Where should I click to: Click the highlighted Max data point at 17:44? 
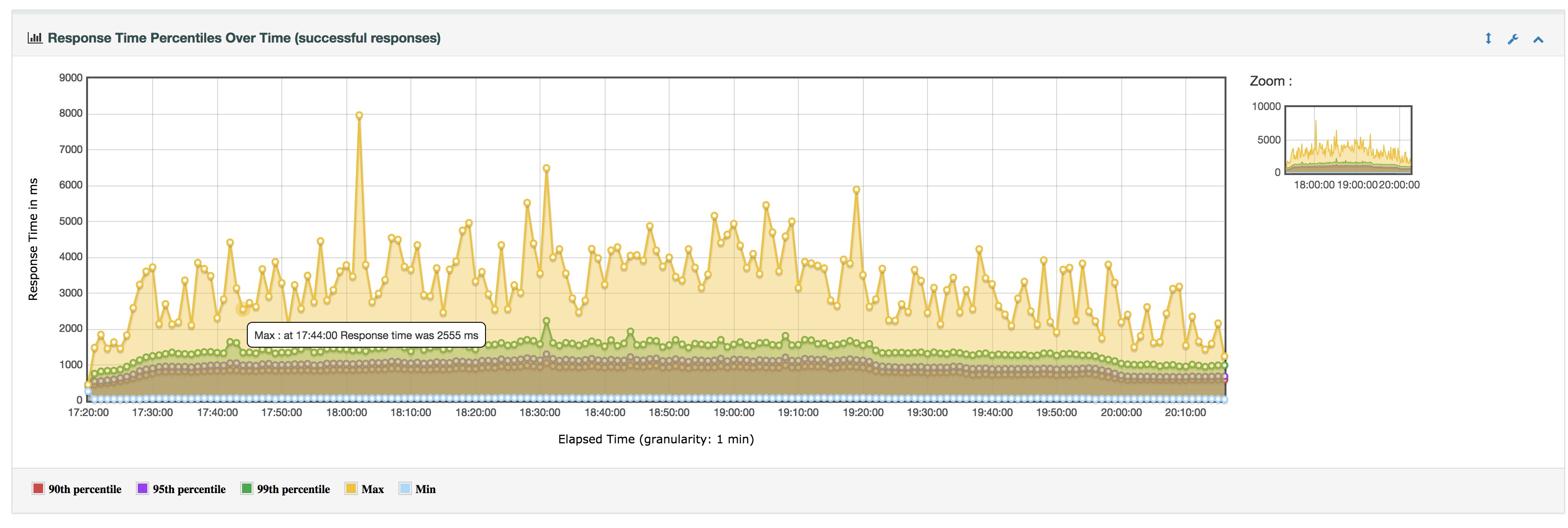click(243, 309)
